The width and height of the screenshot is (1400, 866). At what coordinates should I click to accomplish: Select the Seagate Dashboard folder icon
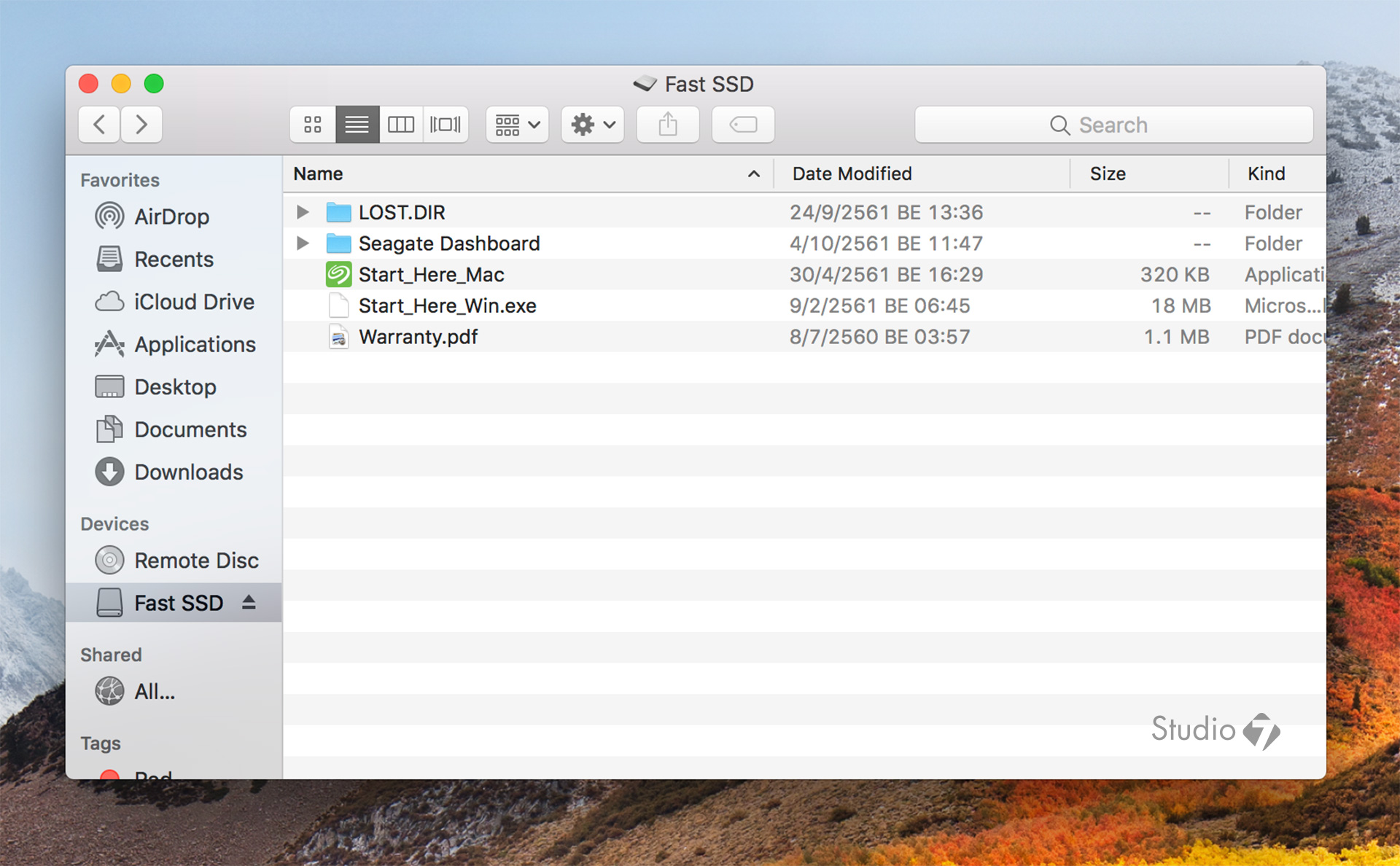pyautogui.click(x=338, y=243)
